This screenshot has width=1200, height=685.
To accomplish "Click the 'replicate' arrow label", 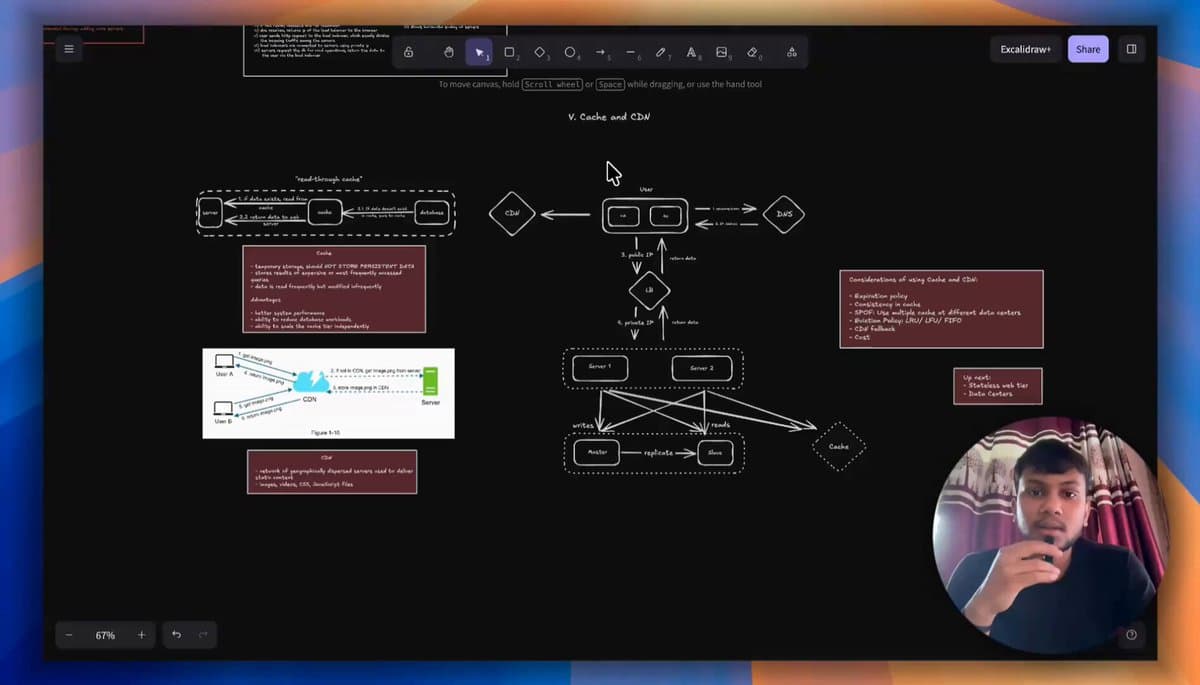I will (x=658, y=453).
